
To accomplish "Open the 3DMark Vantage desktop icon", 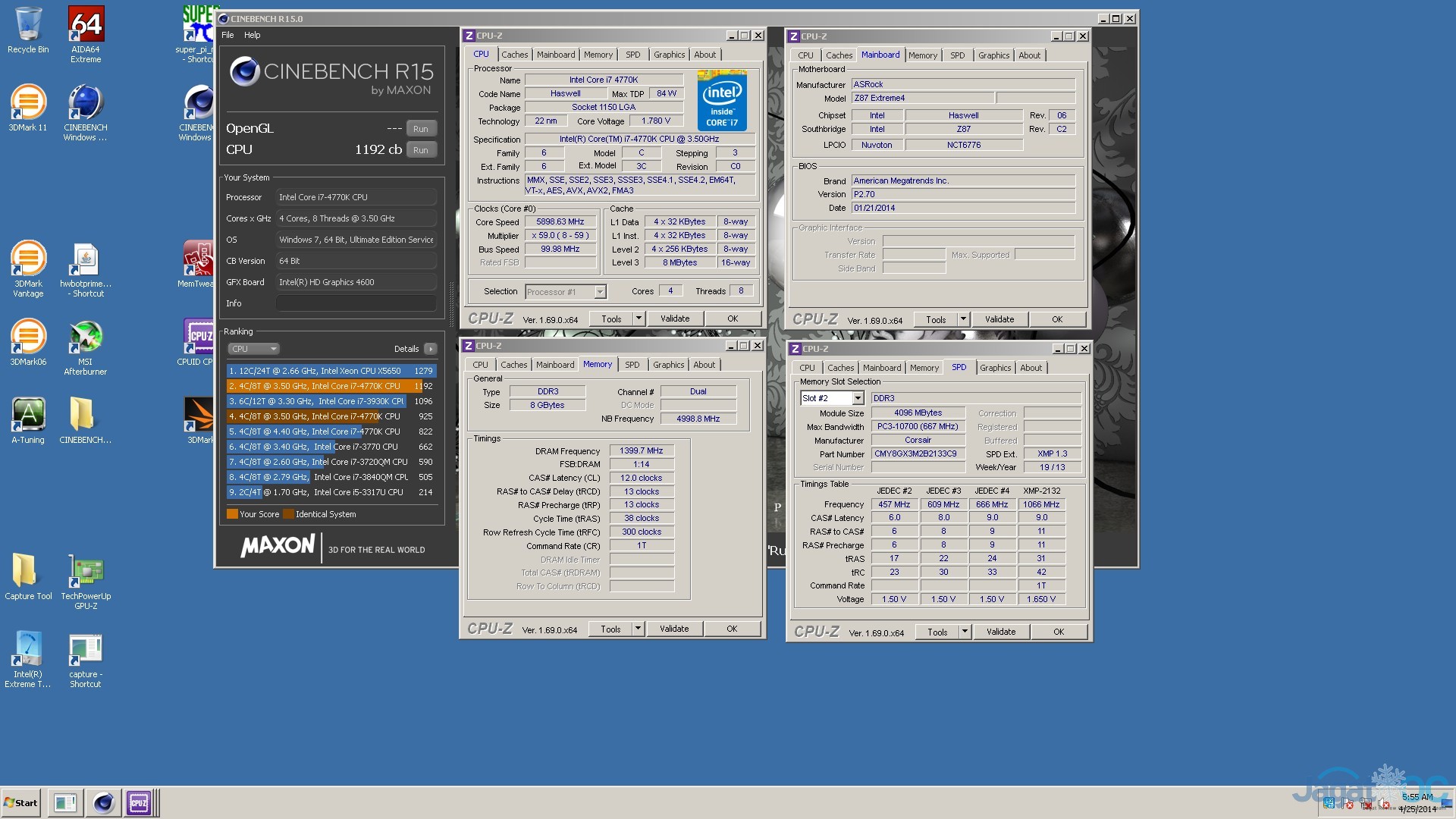I will [28, 269].
